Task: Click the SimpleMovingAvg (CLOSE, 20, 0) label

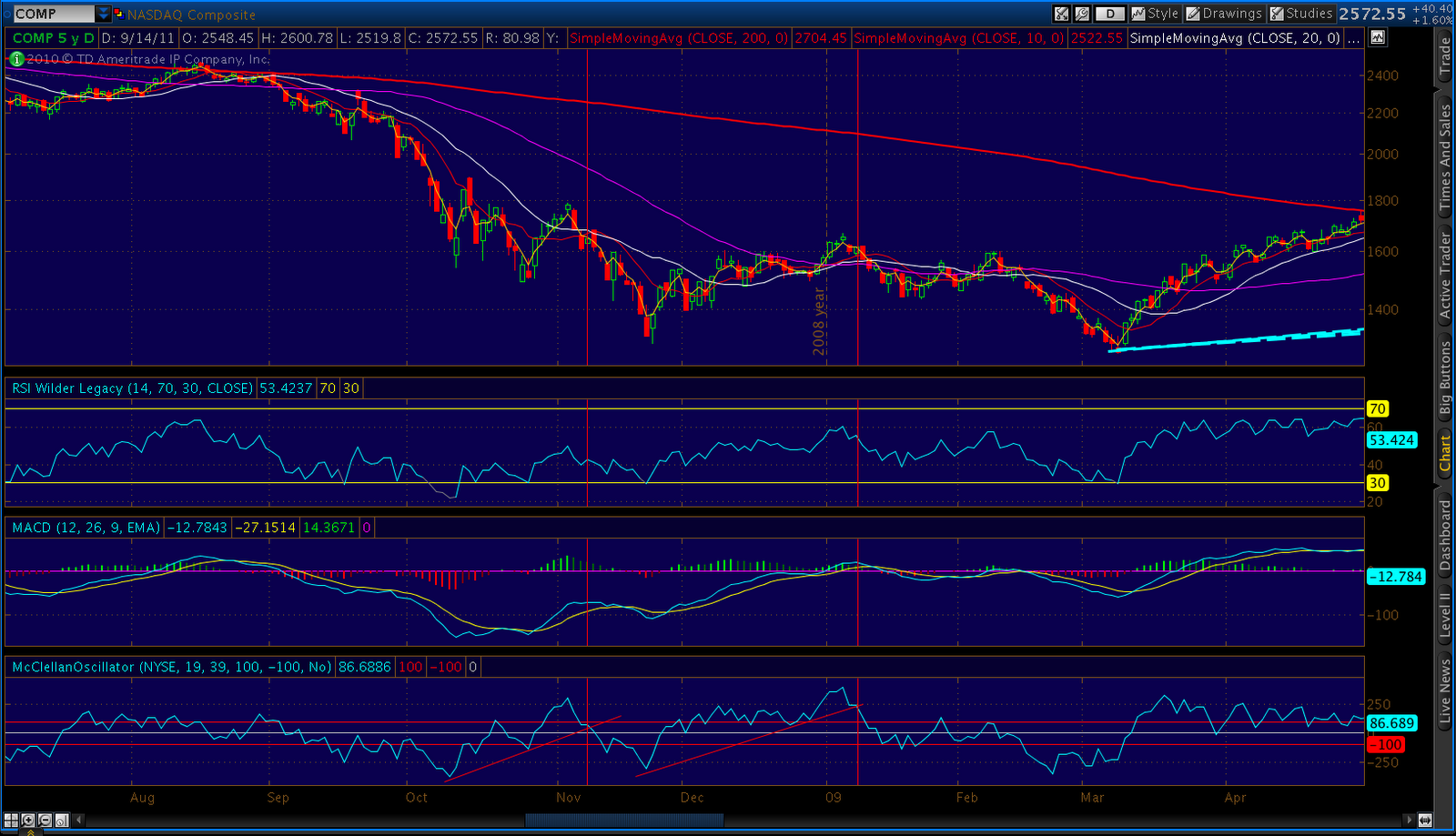Action: click(1235, 38)
